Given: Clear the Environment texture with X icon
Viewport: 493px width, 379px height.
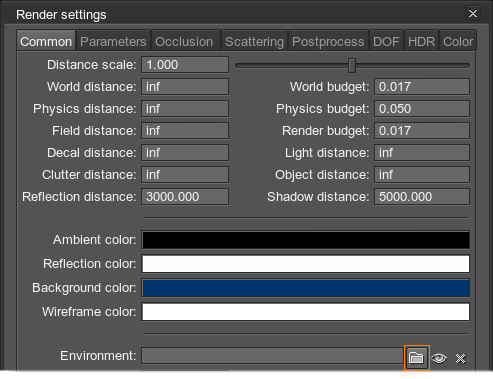Looking at the screenshot, I should click(x=460, y=359).
